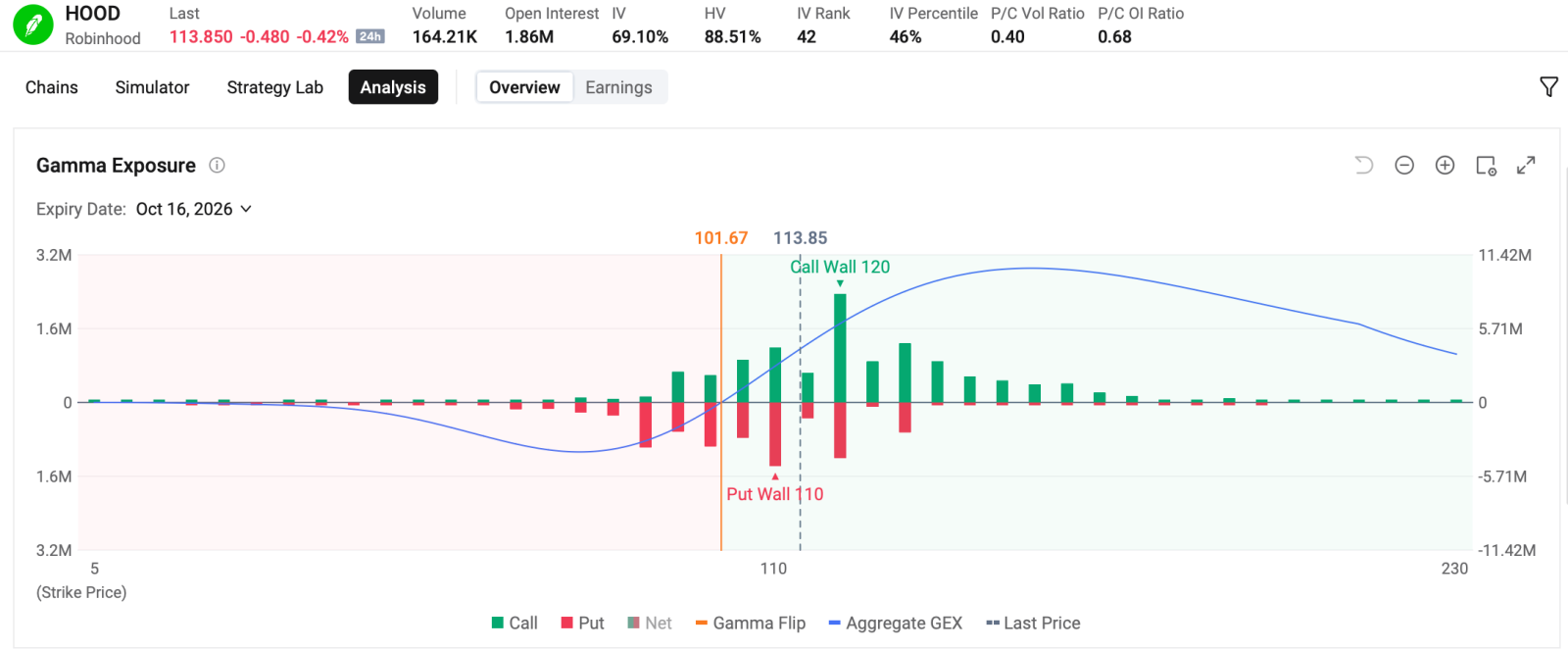Click the Put Wall 110 marker label
Screen dimensions: 1568x650
774,494
